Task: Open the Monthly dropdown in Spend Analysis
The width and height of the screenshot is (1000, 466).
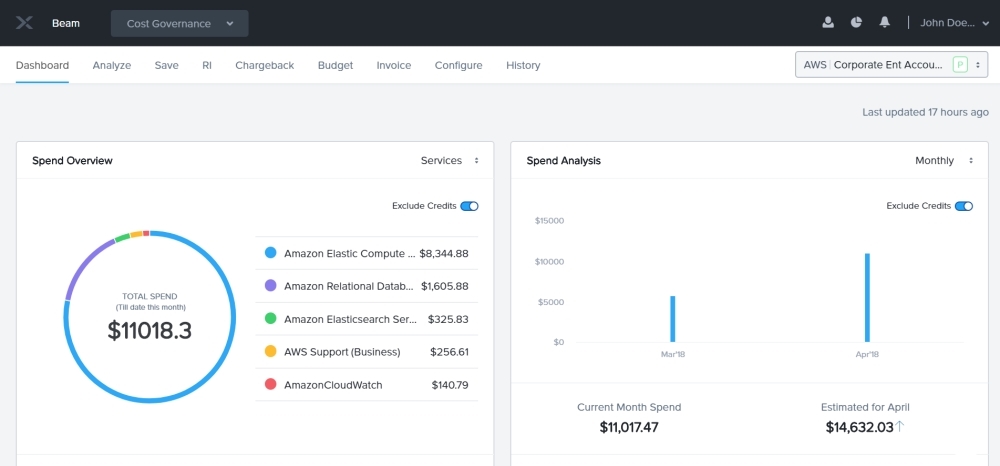Action: [x=943, y=161]
